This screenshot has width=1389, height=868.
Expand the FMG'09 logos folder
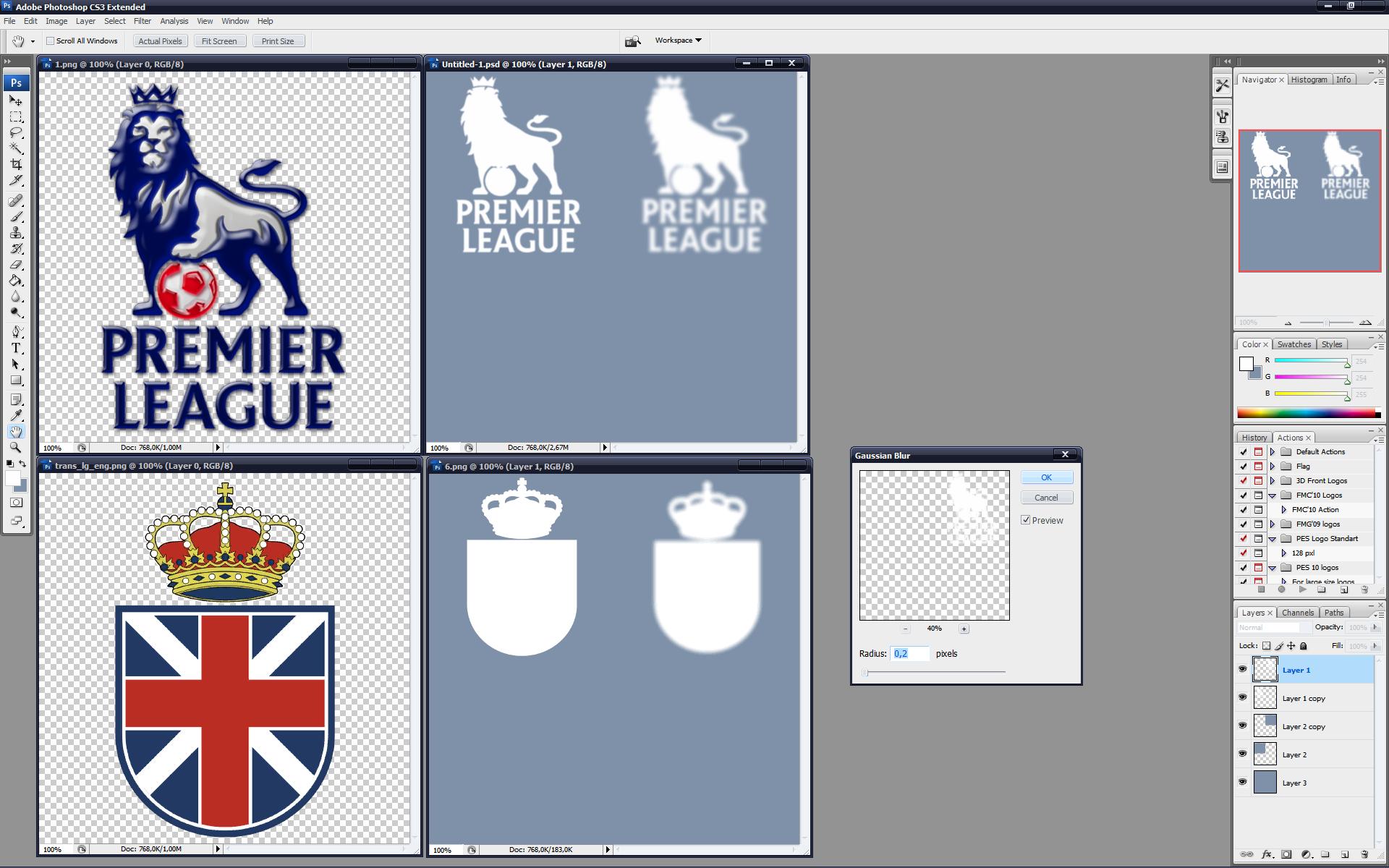click(1273, 524)
